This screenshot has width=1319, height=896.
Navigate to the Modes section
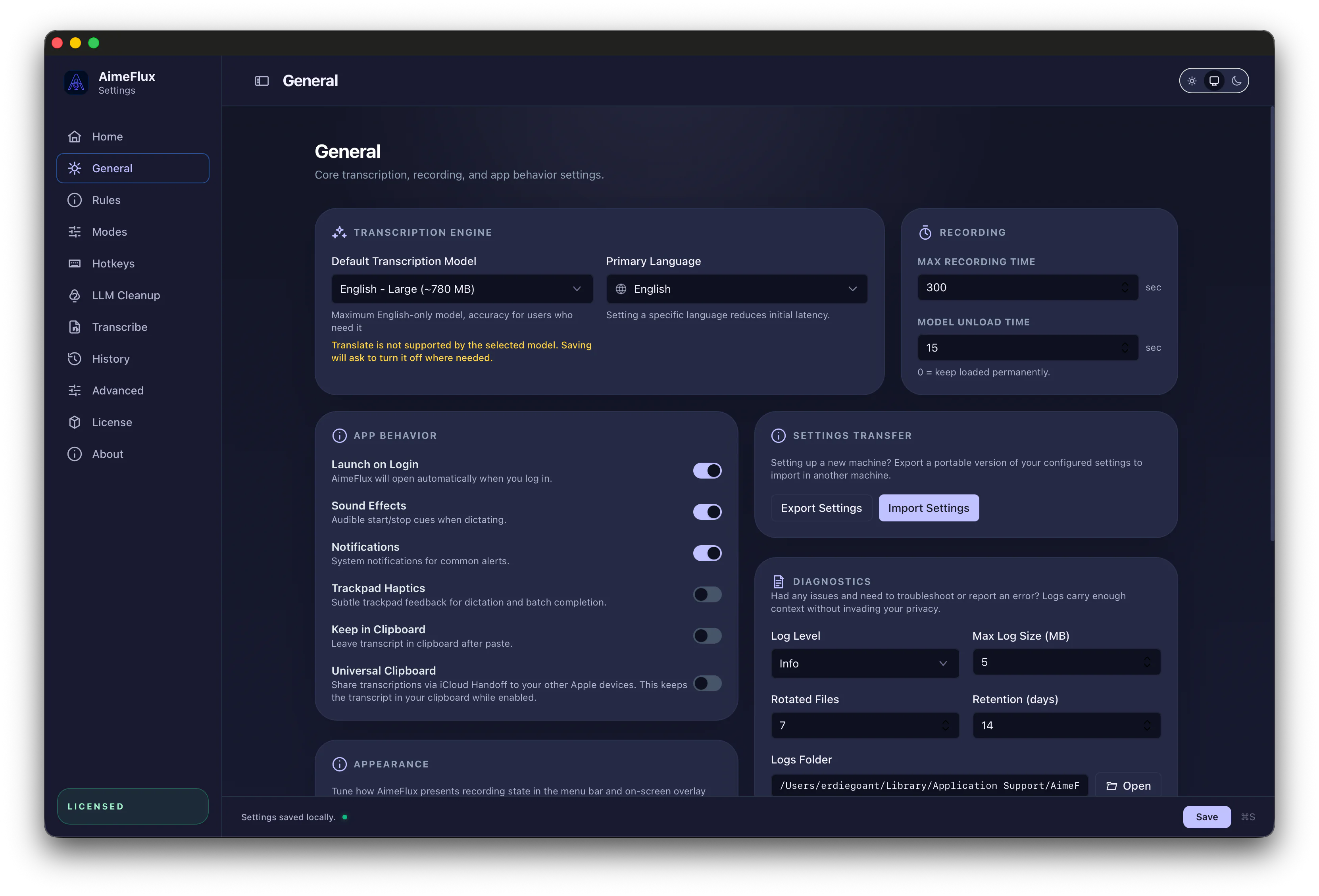[133, 232]
